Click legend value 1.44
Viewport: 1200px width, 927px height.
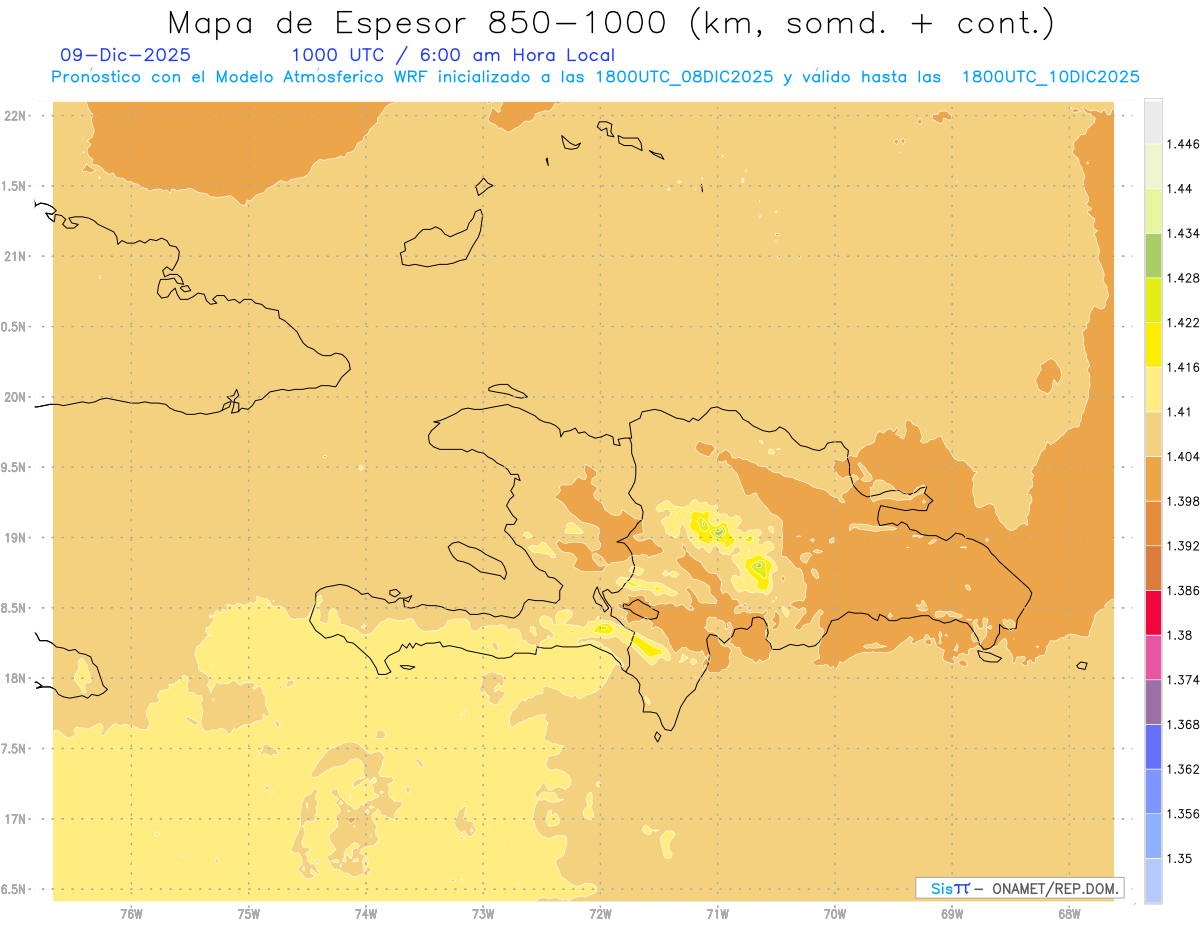click(1179, 189)
